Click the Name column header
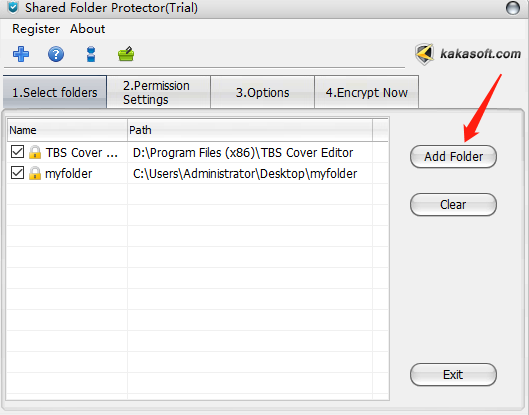 pyautogui.click(x=67, y=130)
